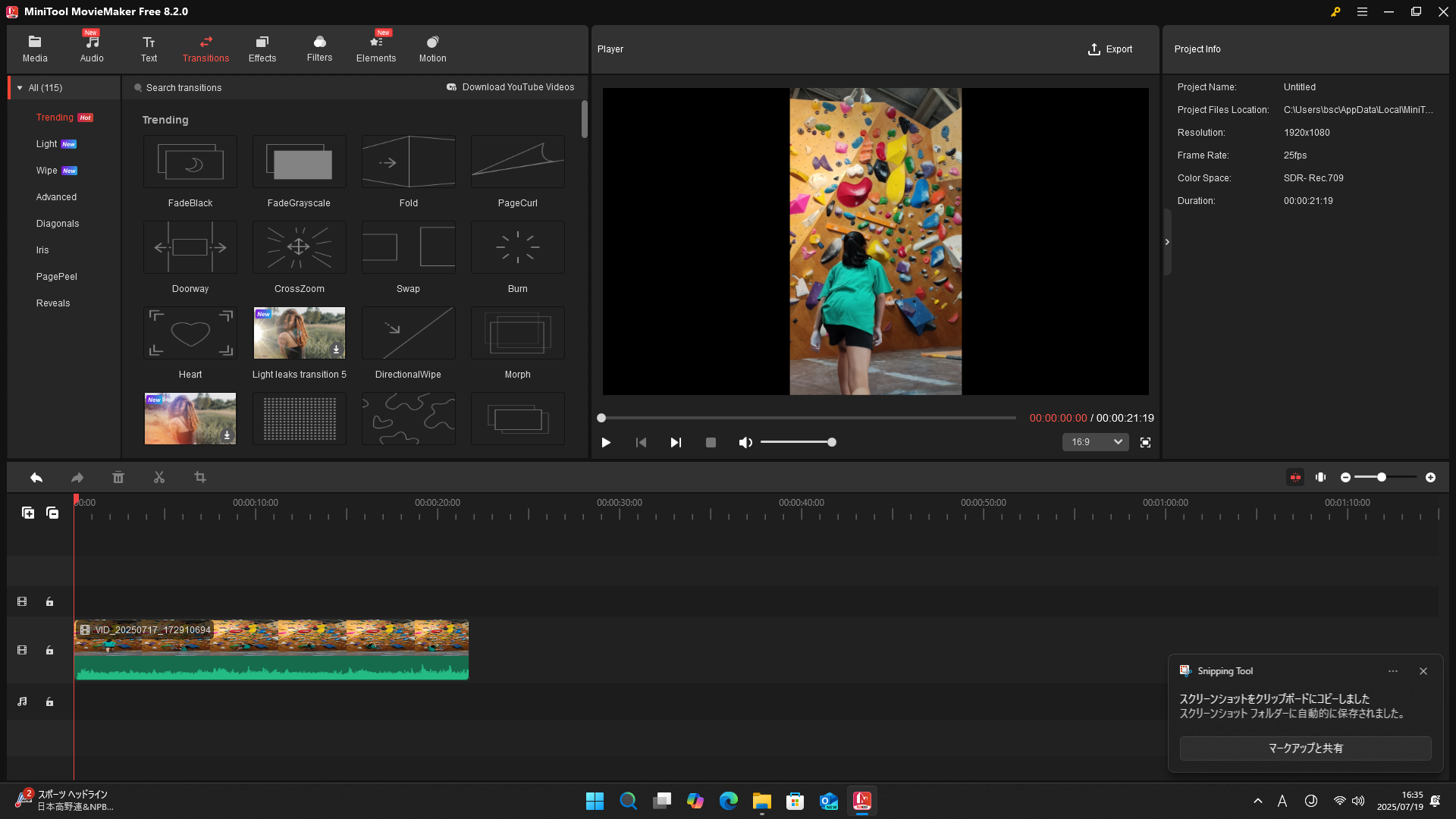Select the Swap transition
Viewport: 1456px width, 819px height.
409,247
